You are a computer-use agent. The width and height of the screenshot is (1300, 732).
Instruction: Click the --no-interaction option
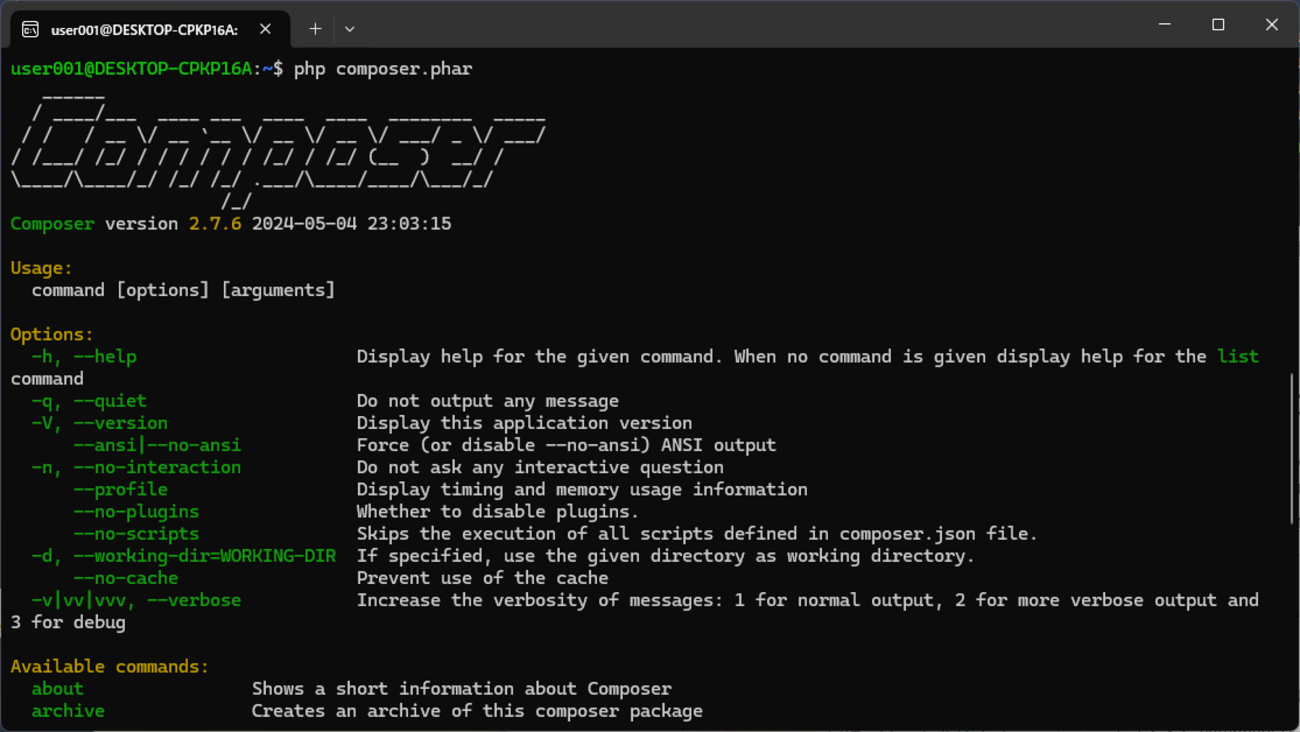coord(157,467)
